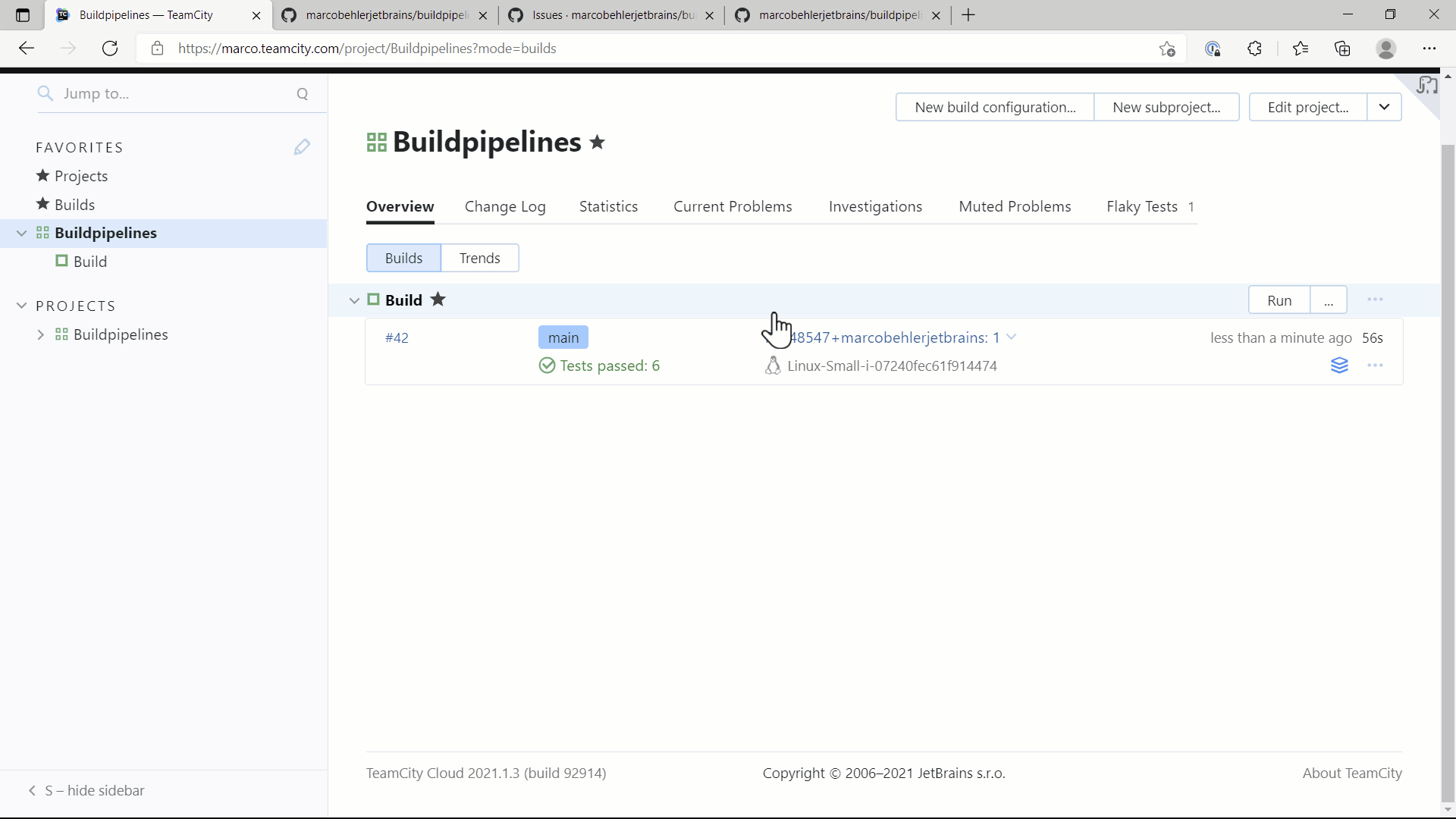
Task: Open build #42 link
Action: [x=397, y=337]
